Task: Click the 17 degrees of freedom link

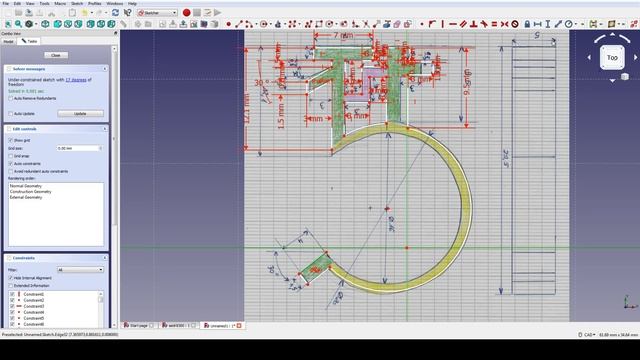Action: click(76, 80)
